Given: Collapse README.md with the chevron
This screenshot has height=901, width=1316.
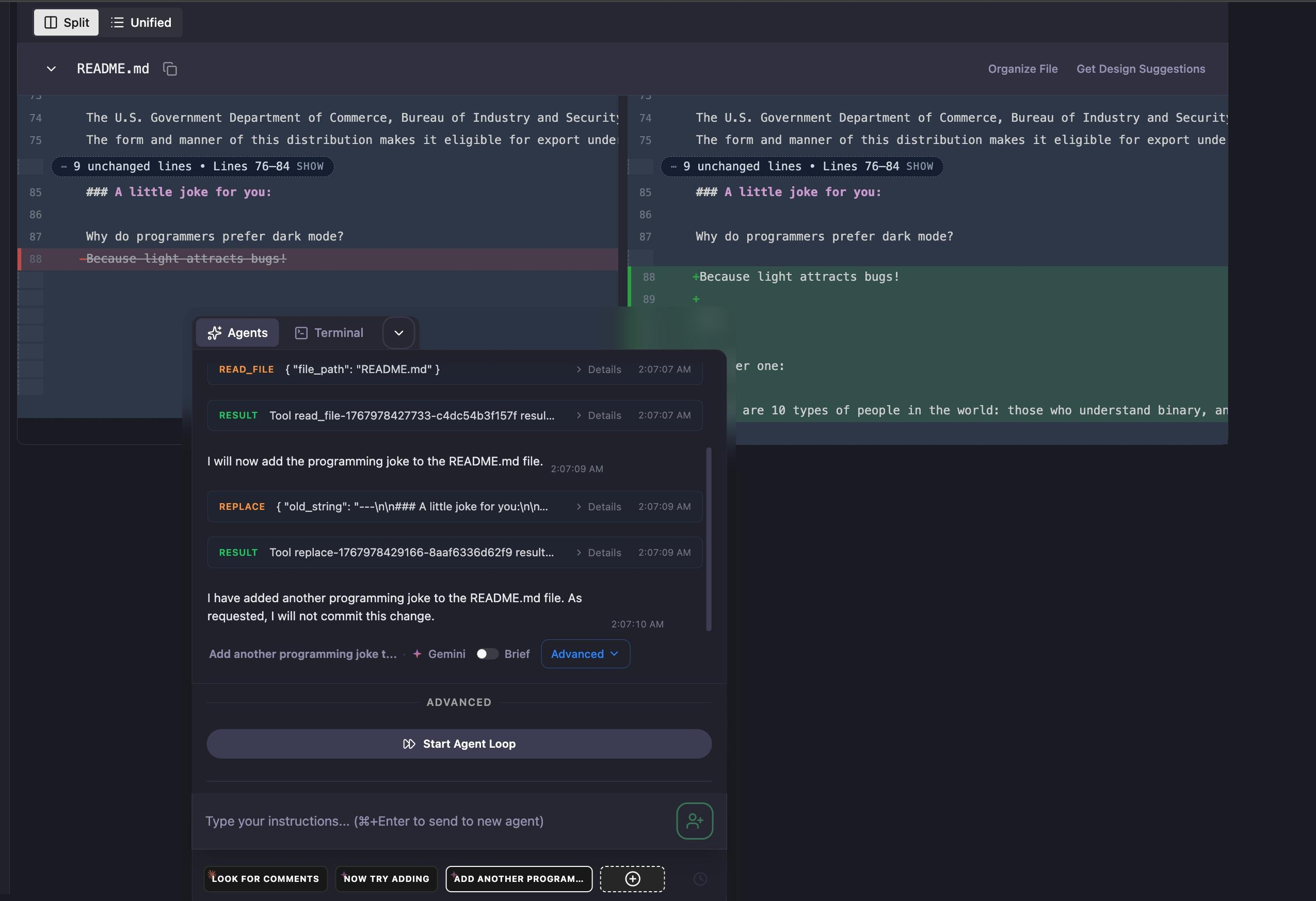Looking at the screenshot, I should pyautogui.click(x=51, y=69).
